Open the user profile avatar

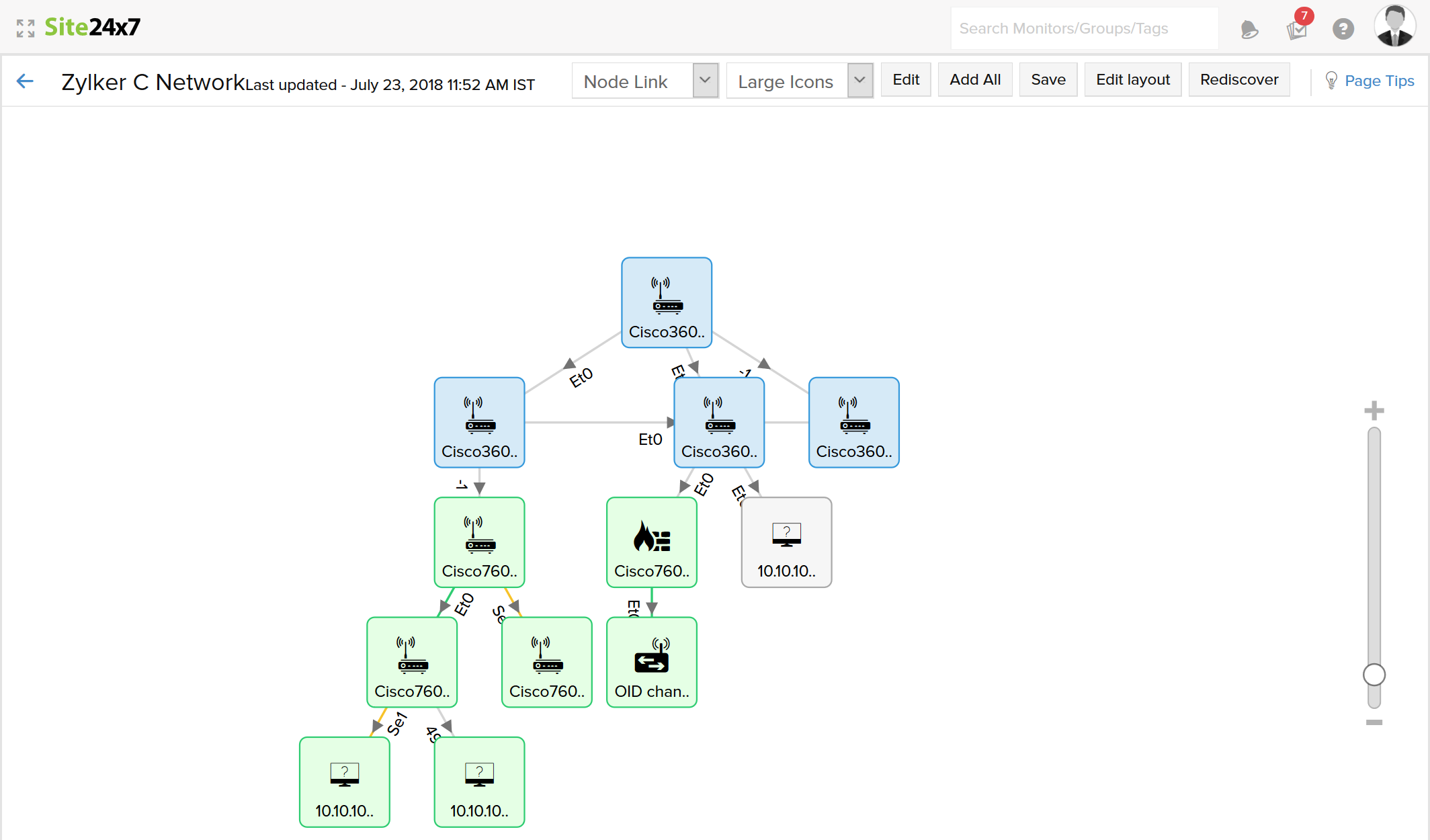[1394, 27]
